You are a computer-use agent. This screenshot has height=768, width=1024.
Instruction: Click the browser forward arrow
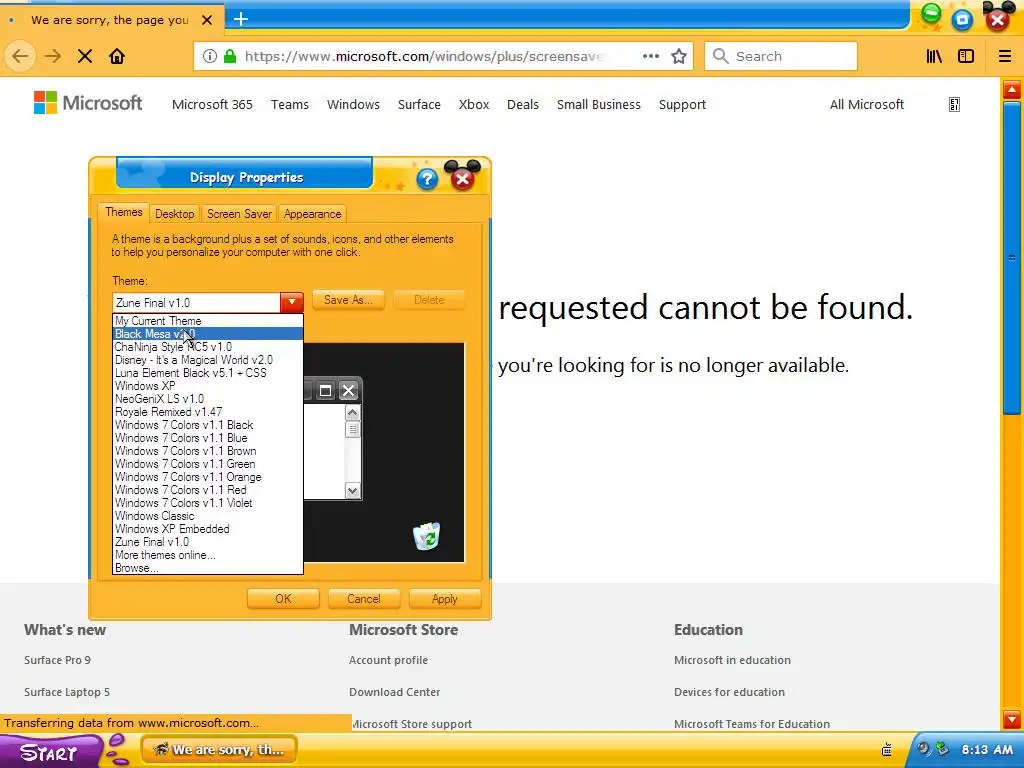pos(53,56)
